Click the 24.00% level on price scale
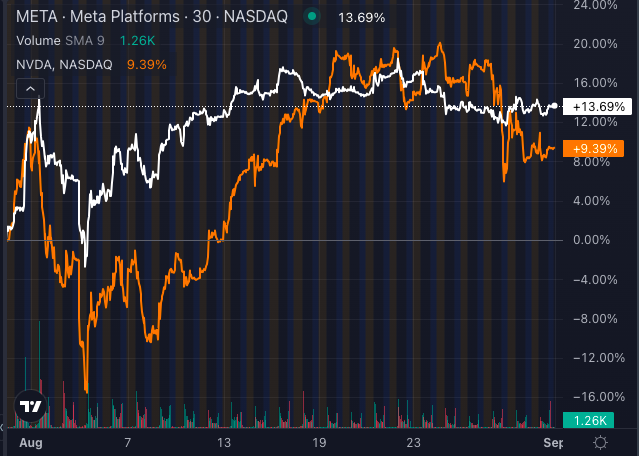This screenshot has height=456, width=639. pos(592,5)
